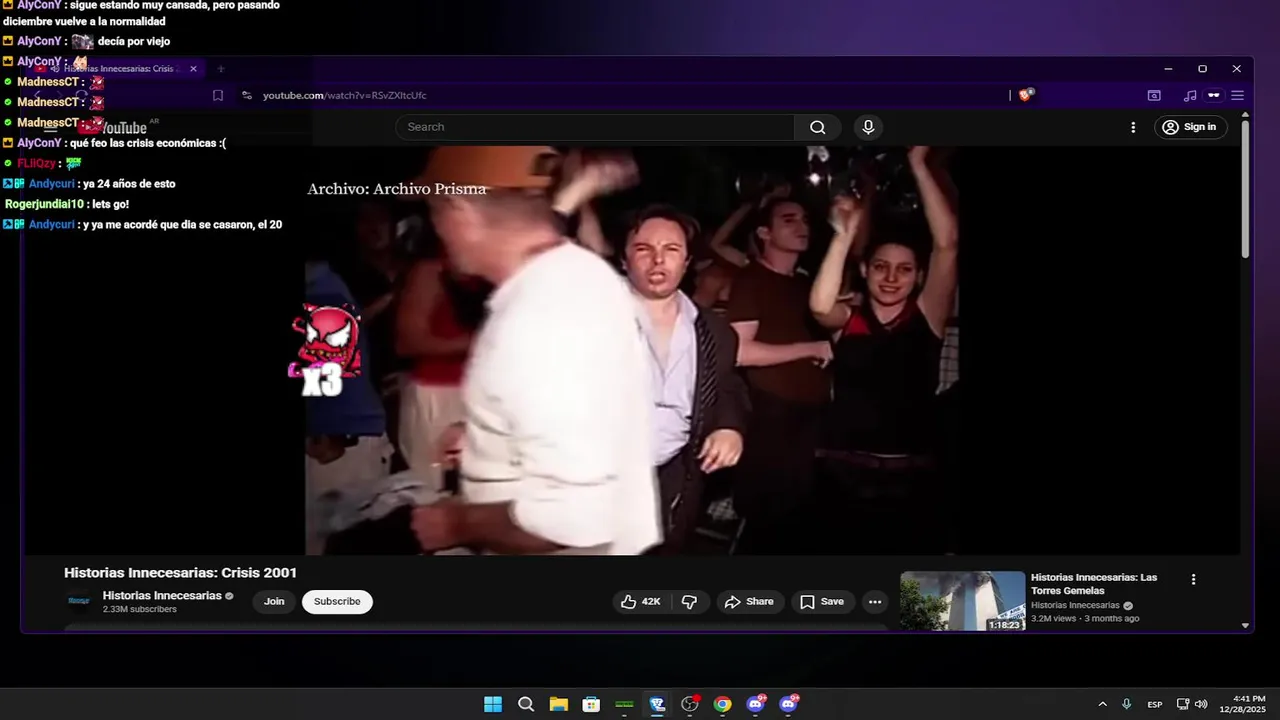This screenshot has height=720, width=1280.
Task: Open a new browser tab
Action: tap(221, 69)
